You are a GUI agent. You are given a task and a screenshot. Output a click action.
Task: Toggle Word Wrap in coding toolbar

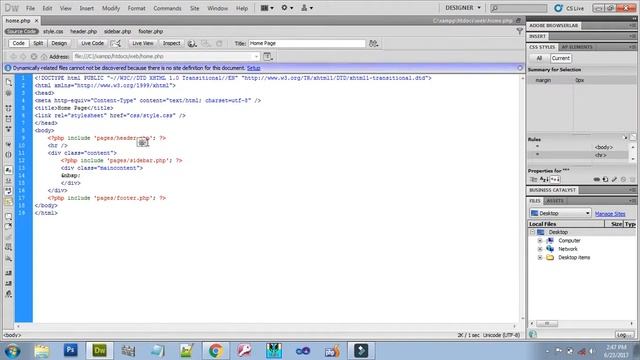pos(9,191)
